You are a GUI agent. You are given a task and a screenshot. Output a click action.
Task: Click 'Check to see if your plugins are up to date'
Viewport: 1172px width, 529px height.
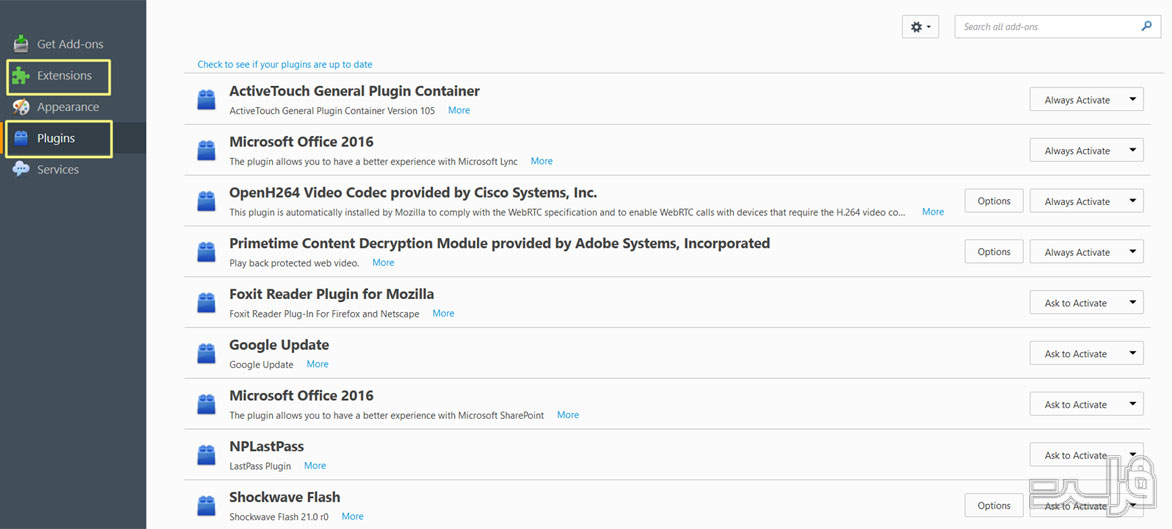tap(285, 64)
